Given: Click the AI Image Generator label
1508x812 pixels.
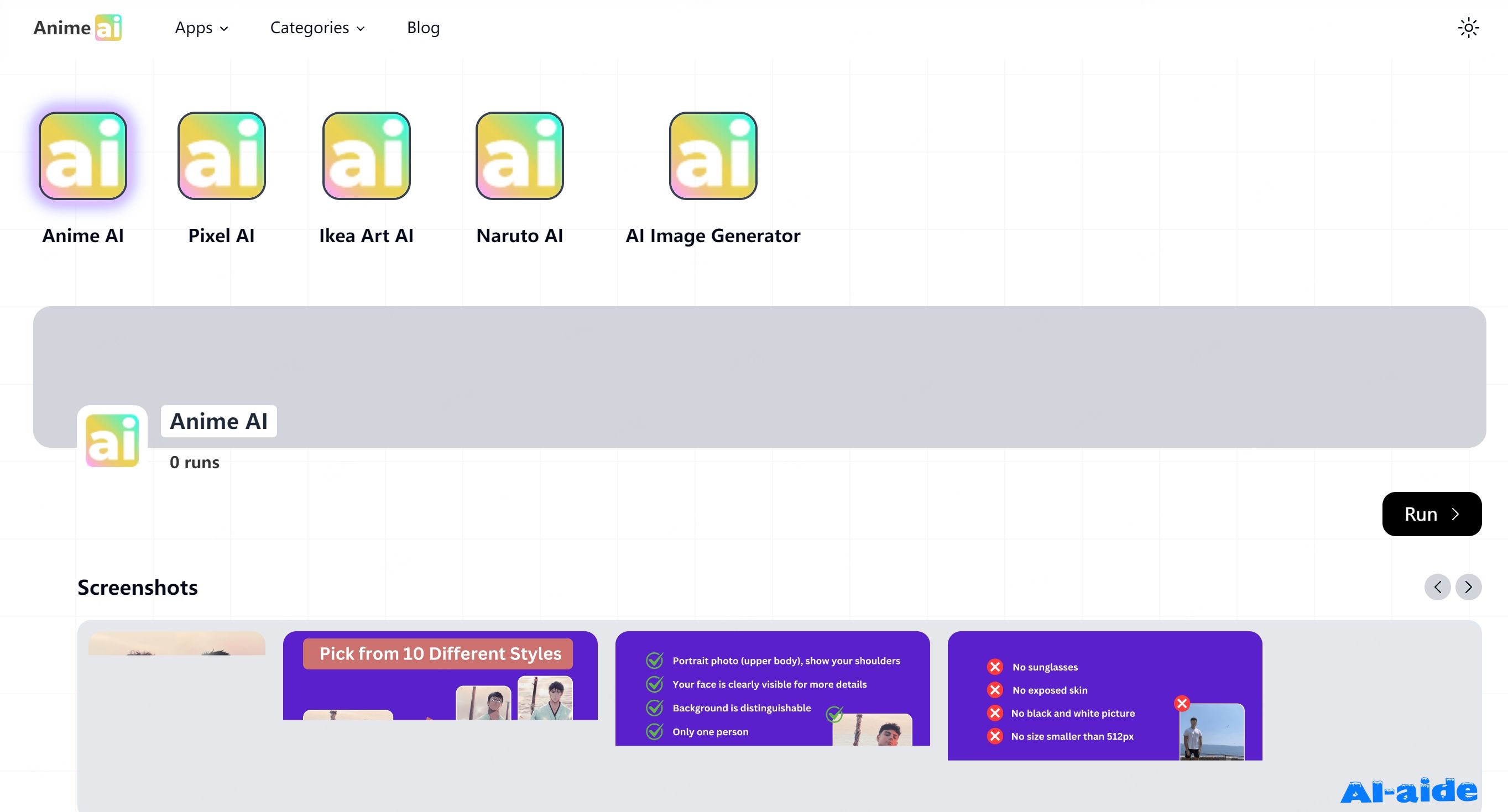Looking at the screenshot, I should tap(713, 236).
